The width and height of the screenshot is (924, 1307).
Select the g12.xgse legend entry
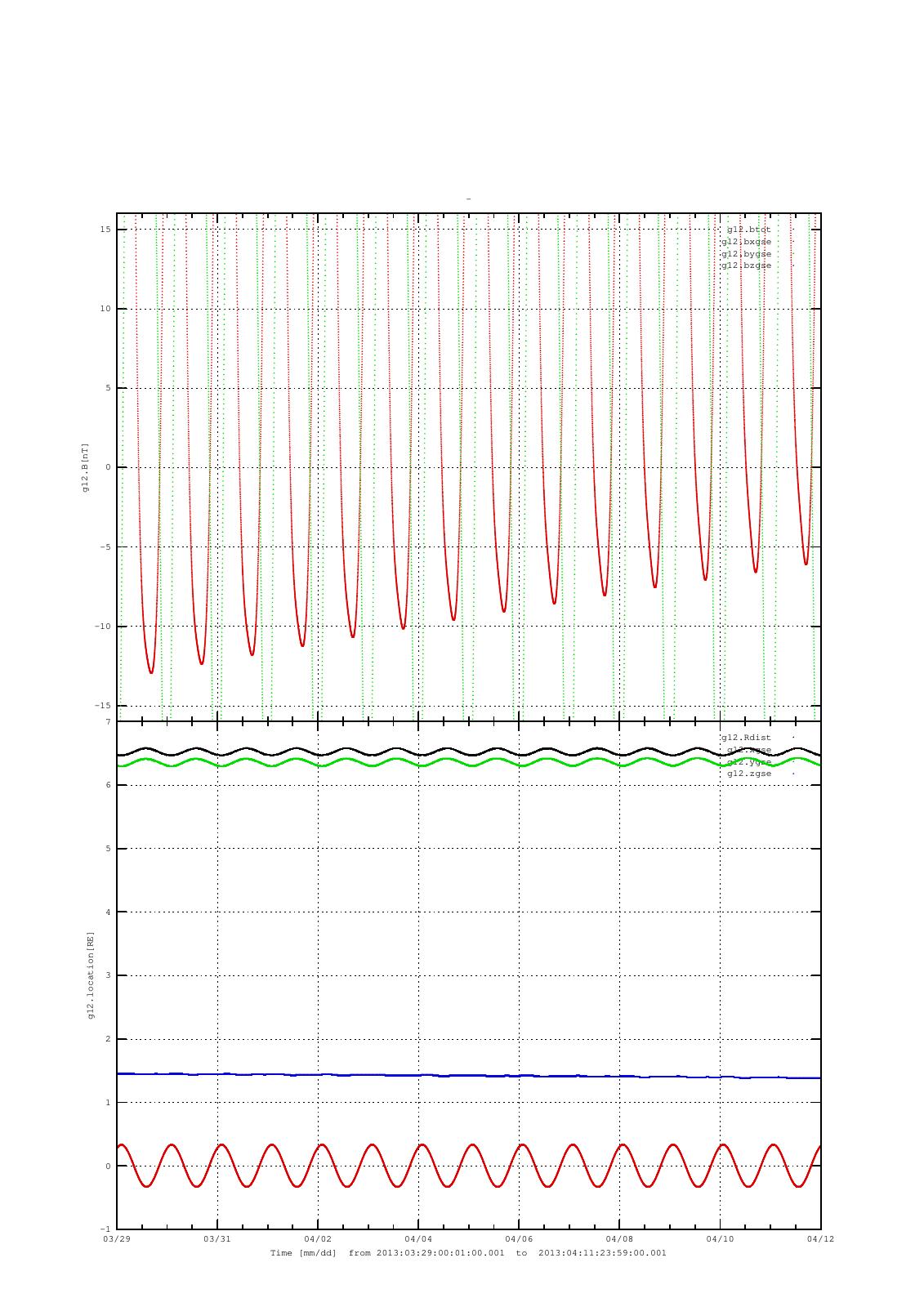pyautogui.click(x=748, y=750)
